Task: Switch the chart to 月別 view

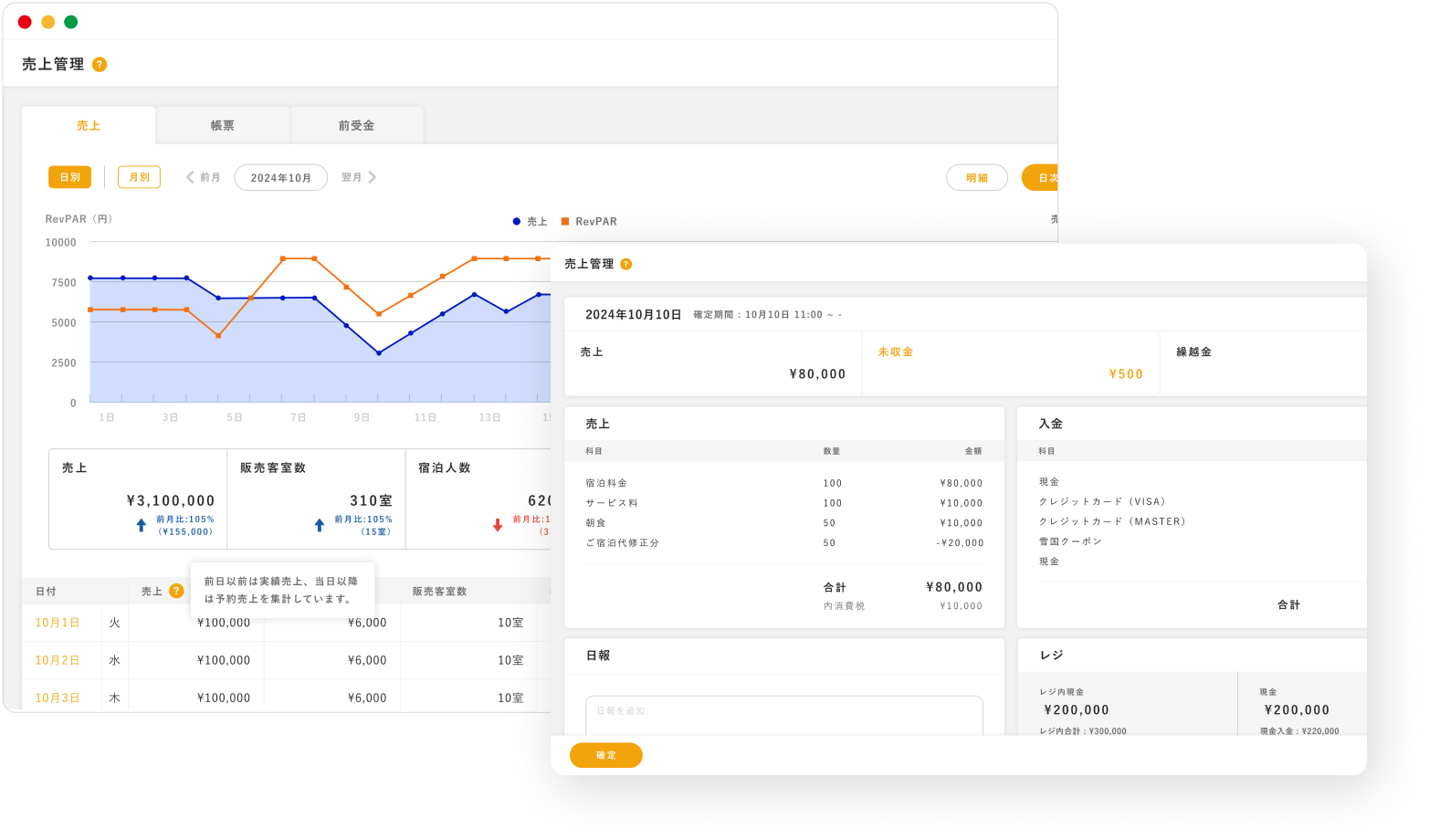Action: (x=139, y=177)
